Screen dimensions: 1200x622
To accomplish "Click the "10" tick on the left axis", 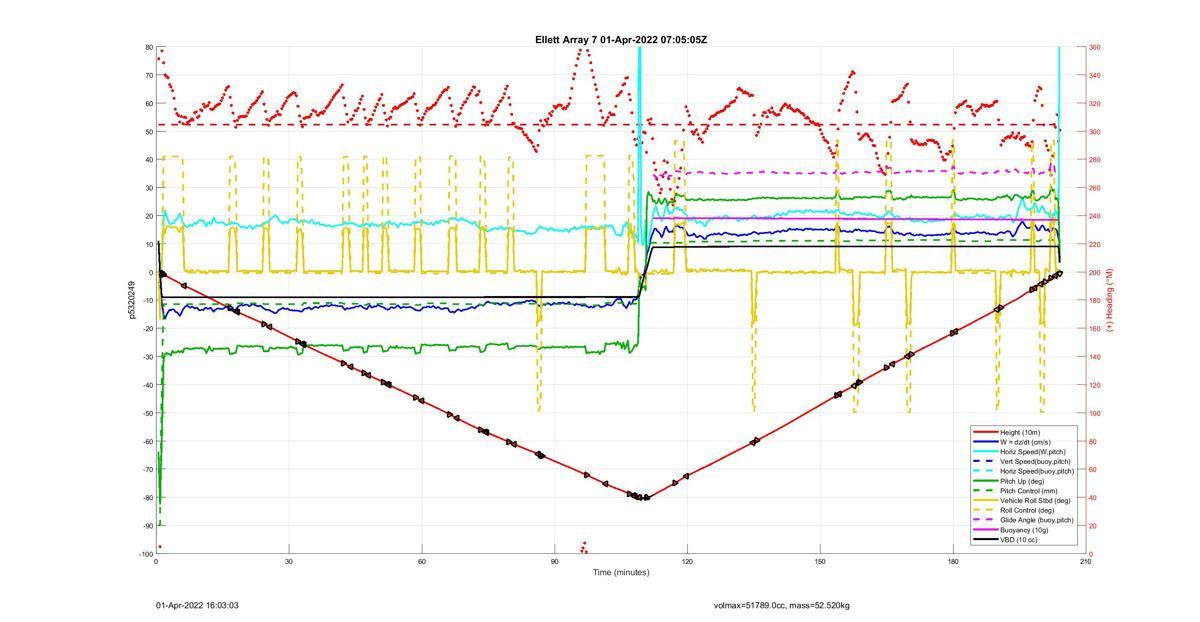I will (x=149, y=244).
